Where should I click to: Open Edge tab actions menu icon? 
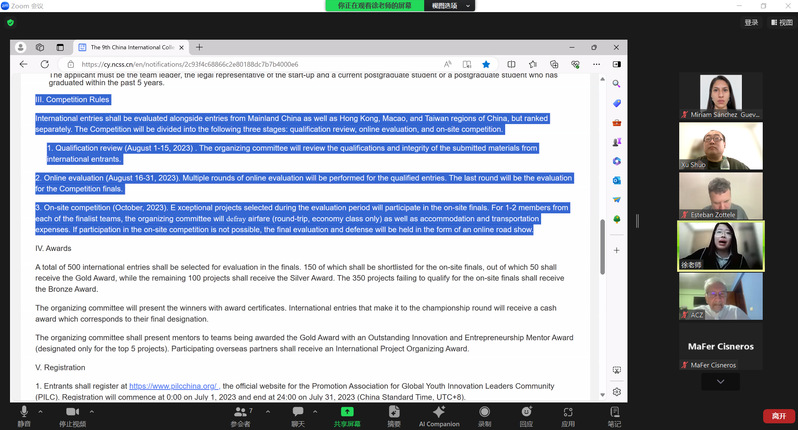click(60, 47)
